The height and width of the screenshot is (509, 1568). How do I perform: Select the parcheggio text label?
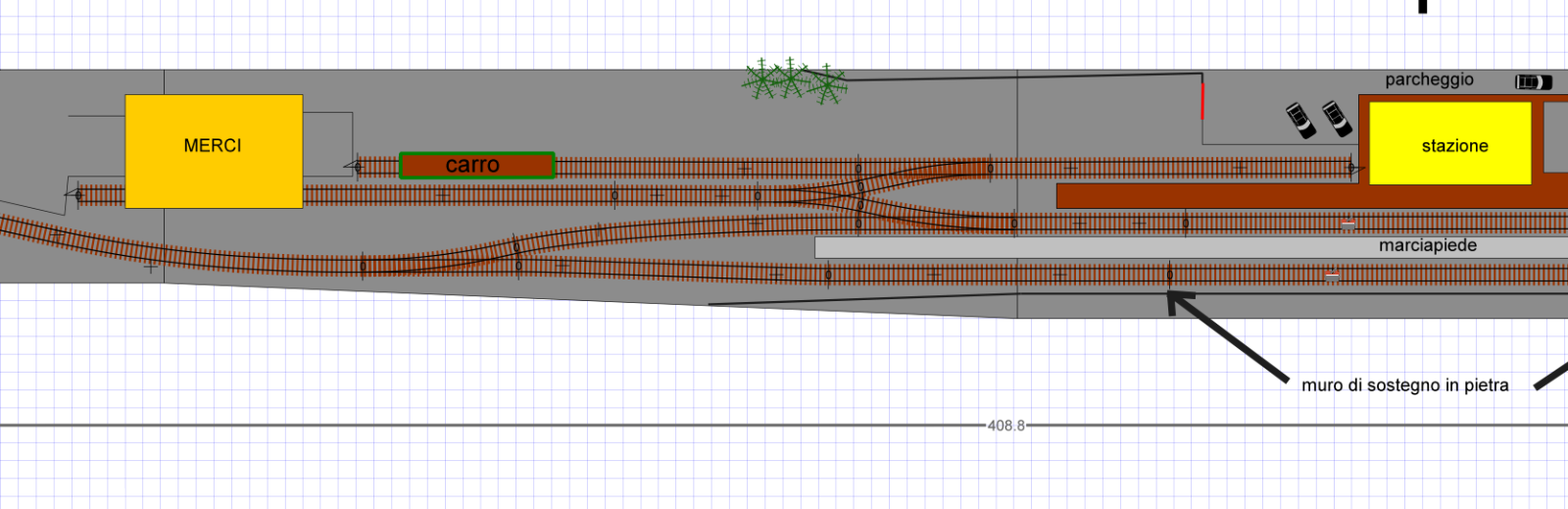tap(1429, 79)
